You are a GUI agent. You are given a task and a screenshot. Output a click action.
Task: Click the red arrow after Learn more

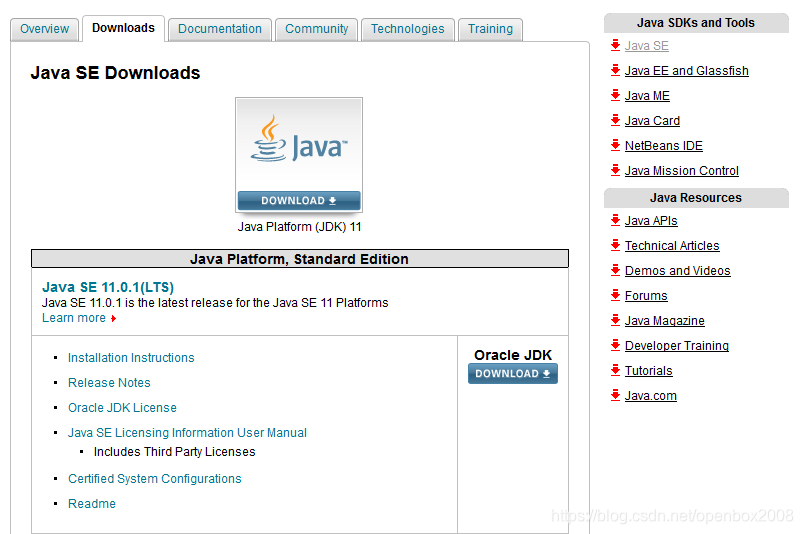coord(113,318)
